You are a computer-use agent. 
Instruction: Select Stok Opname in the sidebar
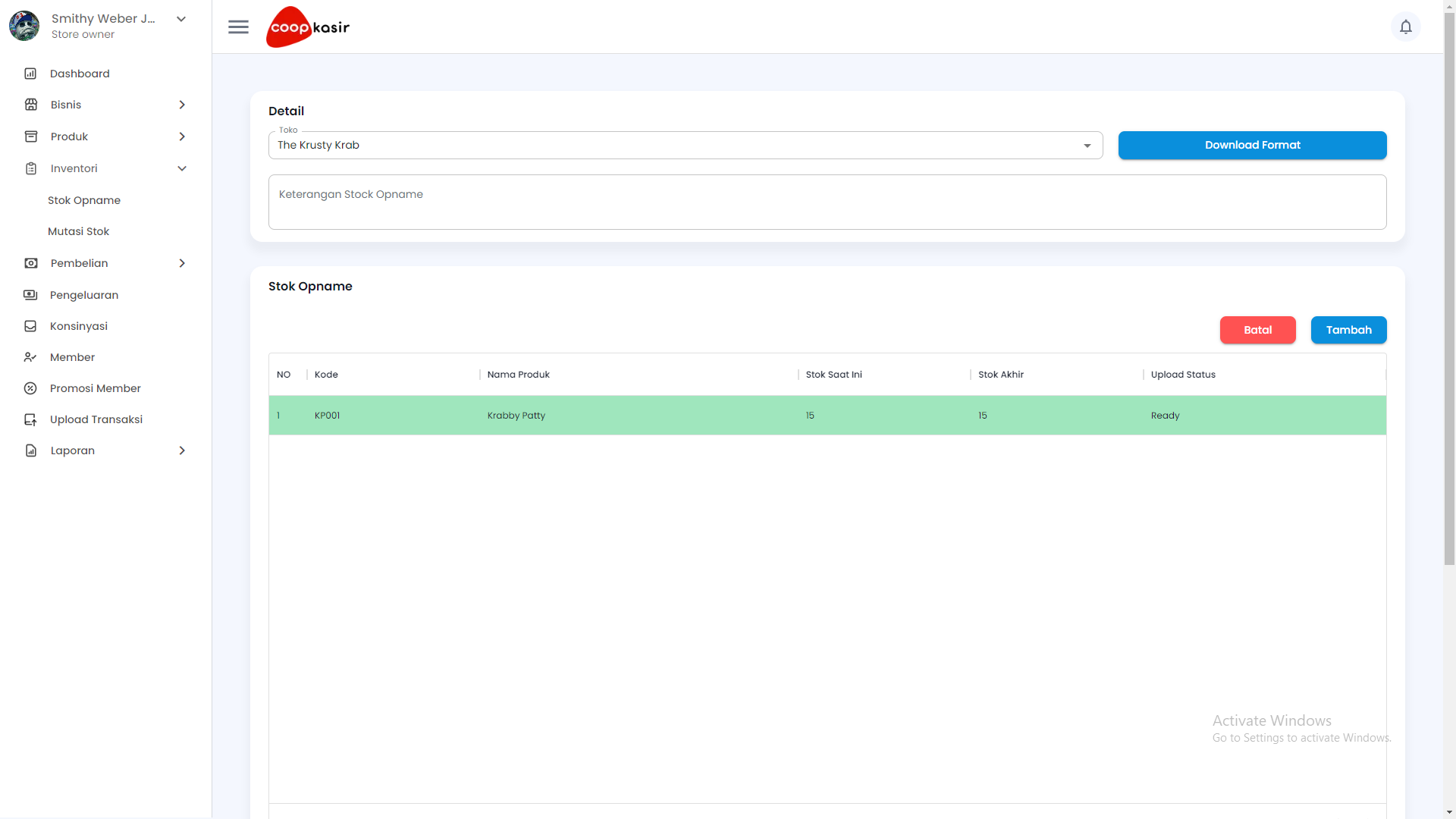coord(84,199)
